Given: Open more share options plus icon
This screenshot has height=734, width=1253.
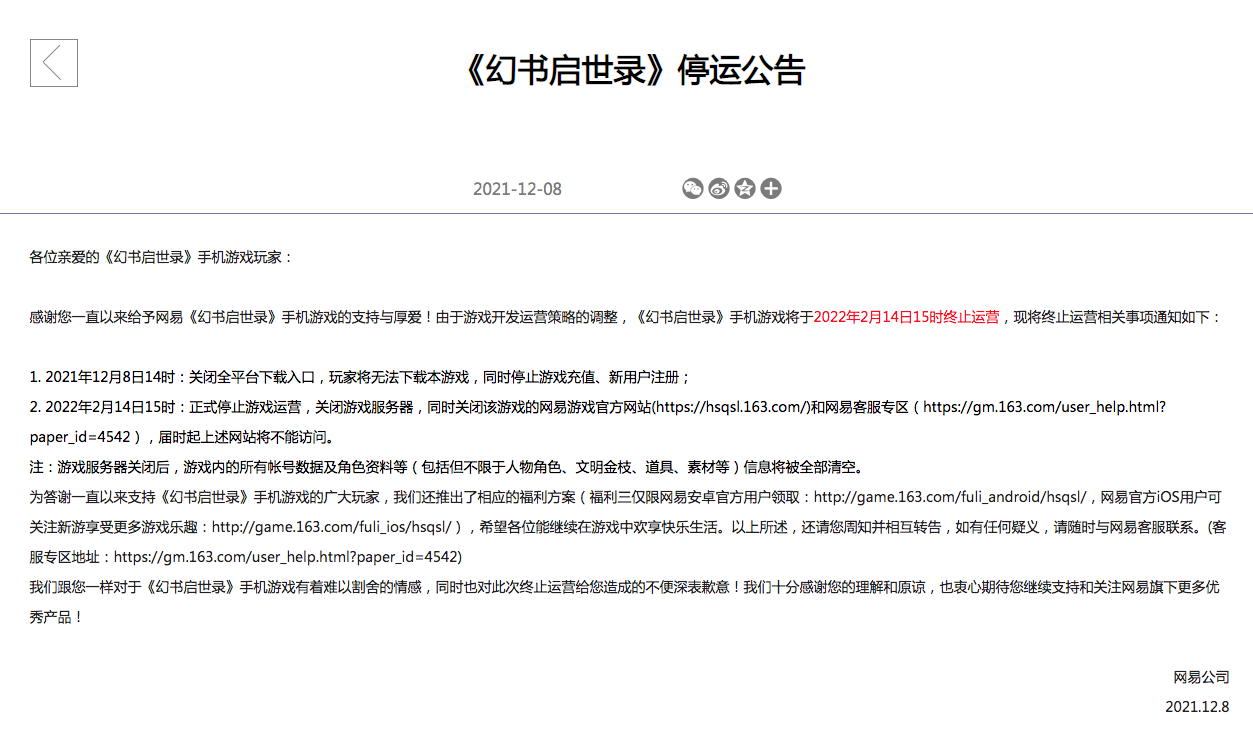Looking at the screenshot, I should coord(771,188).
